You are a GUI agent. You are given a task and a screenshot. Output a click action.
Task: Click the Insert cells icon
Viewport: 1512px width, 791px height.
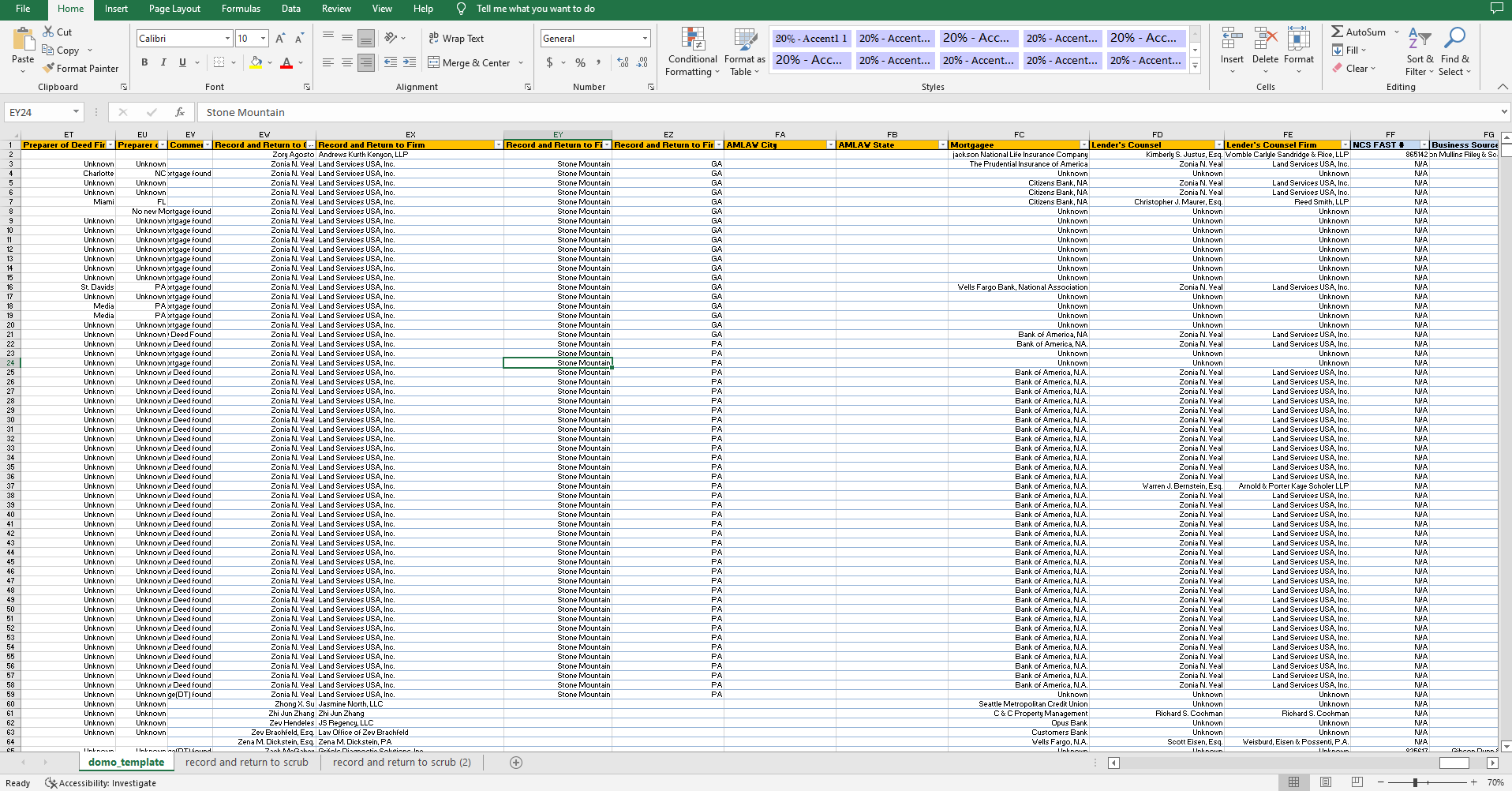1232,39
